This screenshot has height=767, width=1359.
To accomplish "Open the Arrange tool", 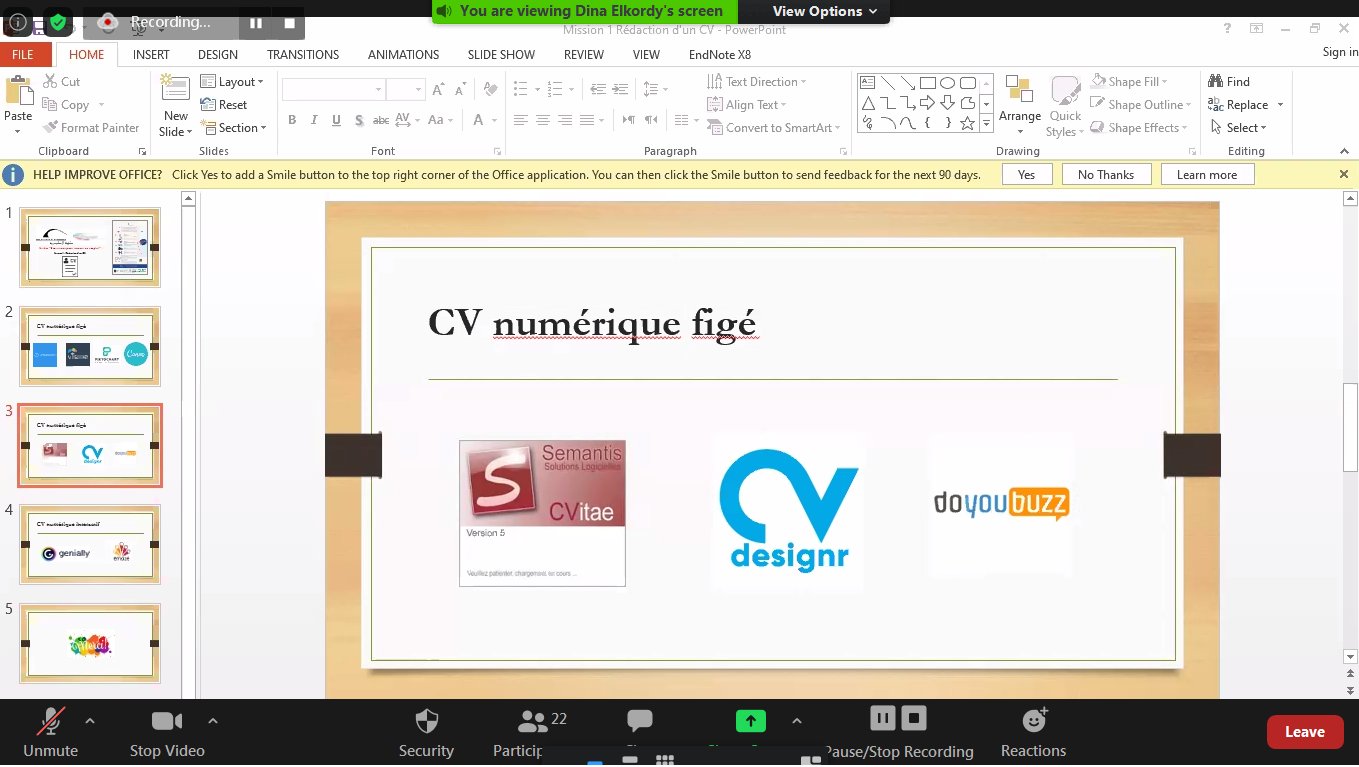I will coord(1019,90).
